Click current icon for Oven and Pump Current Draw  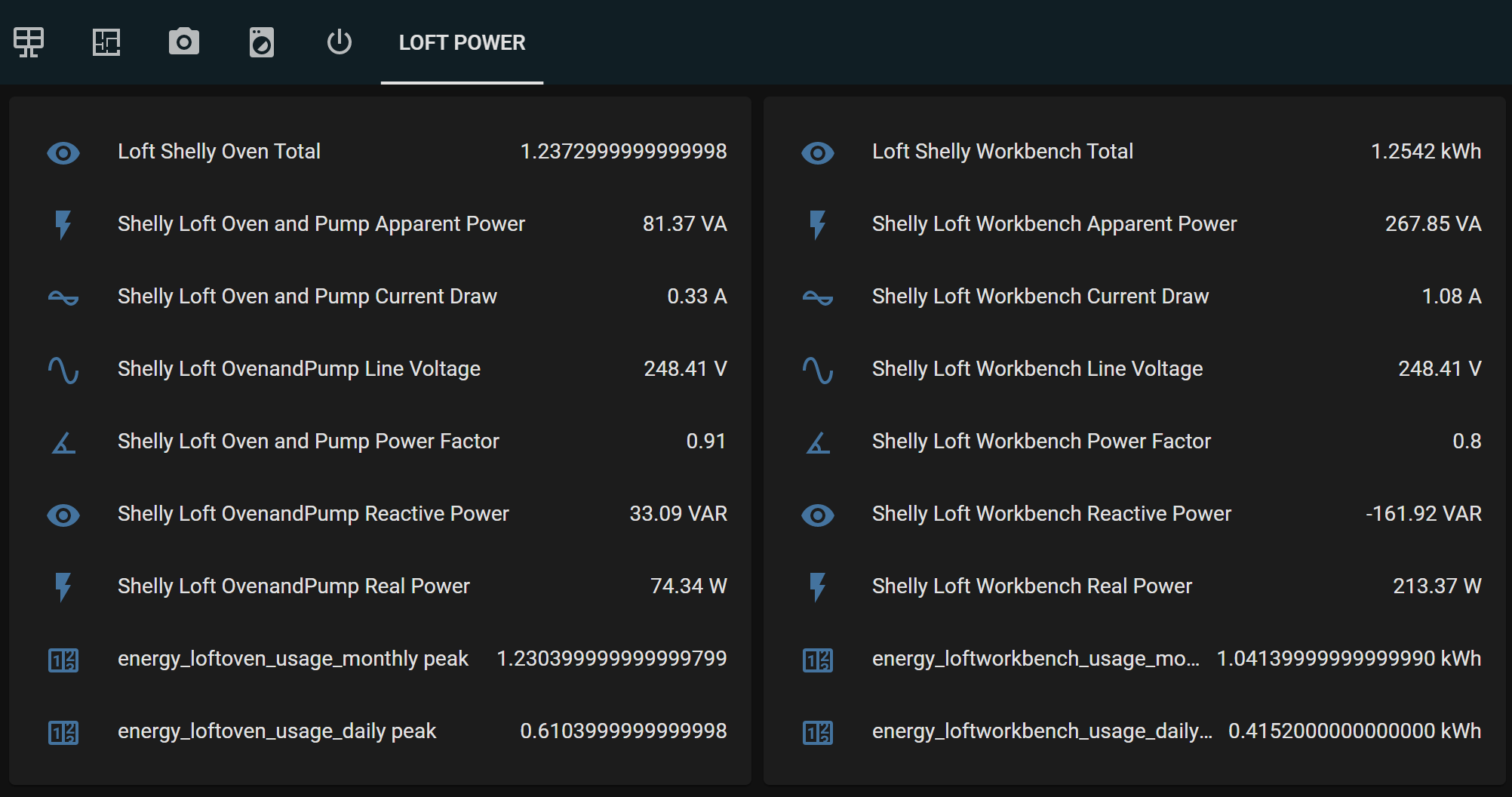[63, 297]
